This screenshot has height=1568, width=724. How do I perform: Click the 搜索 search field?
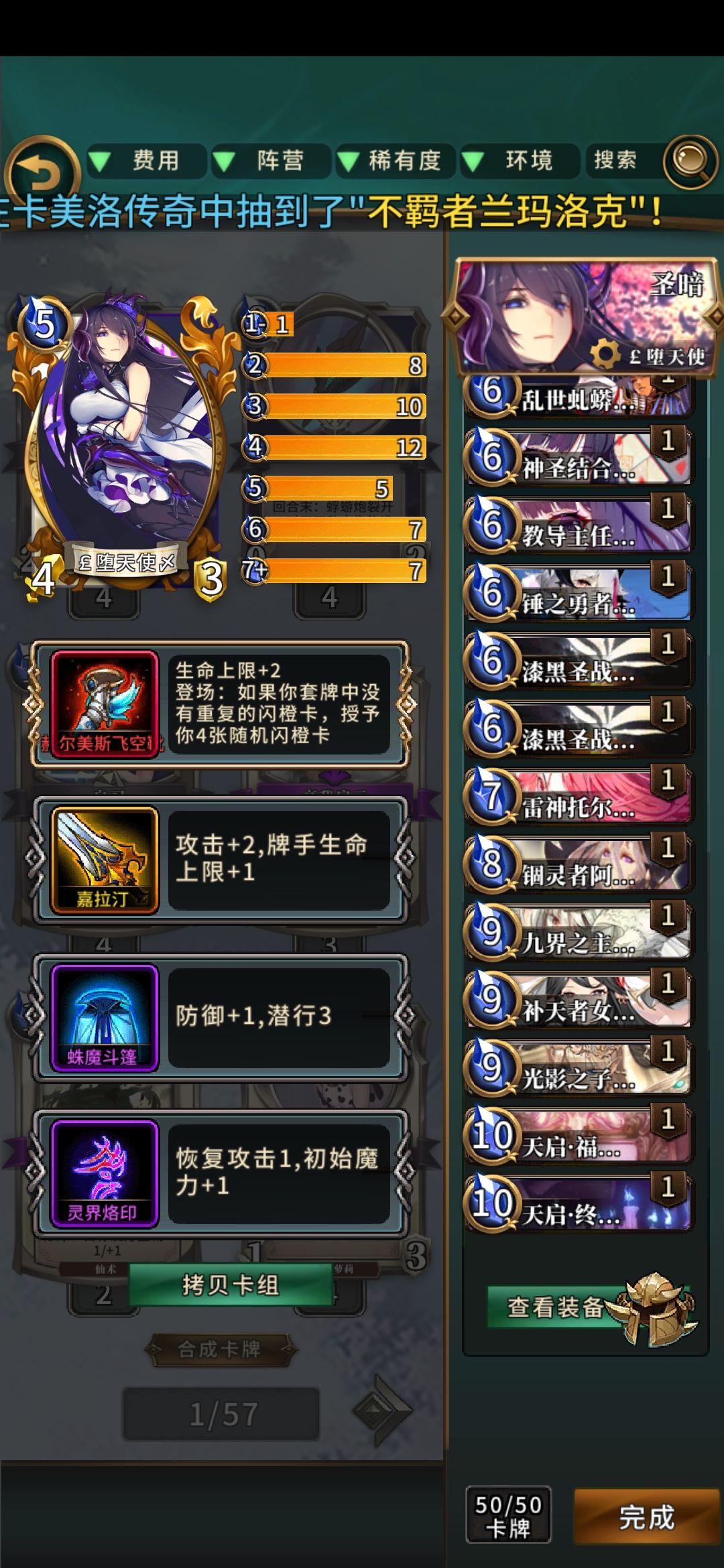[x=621, y=161]
